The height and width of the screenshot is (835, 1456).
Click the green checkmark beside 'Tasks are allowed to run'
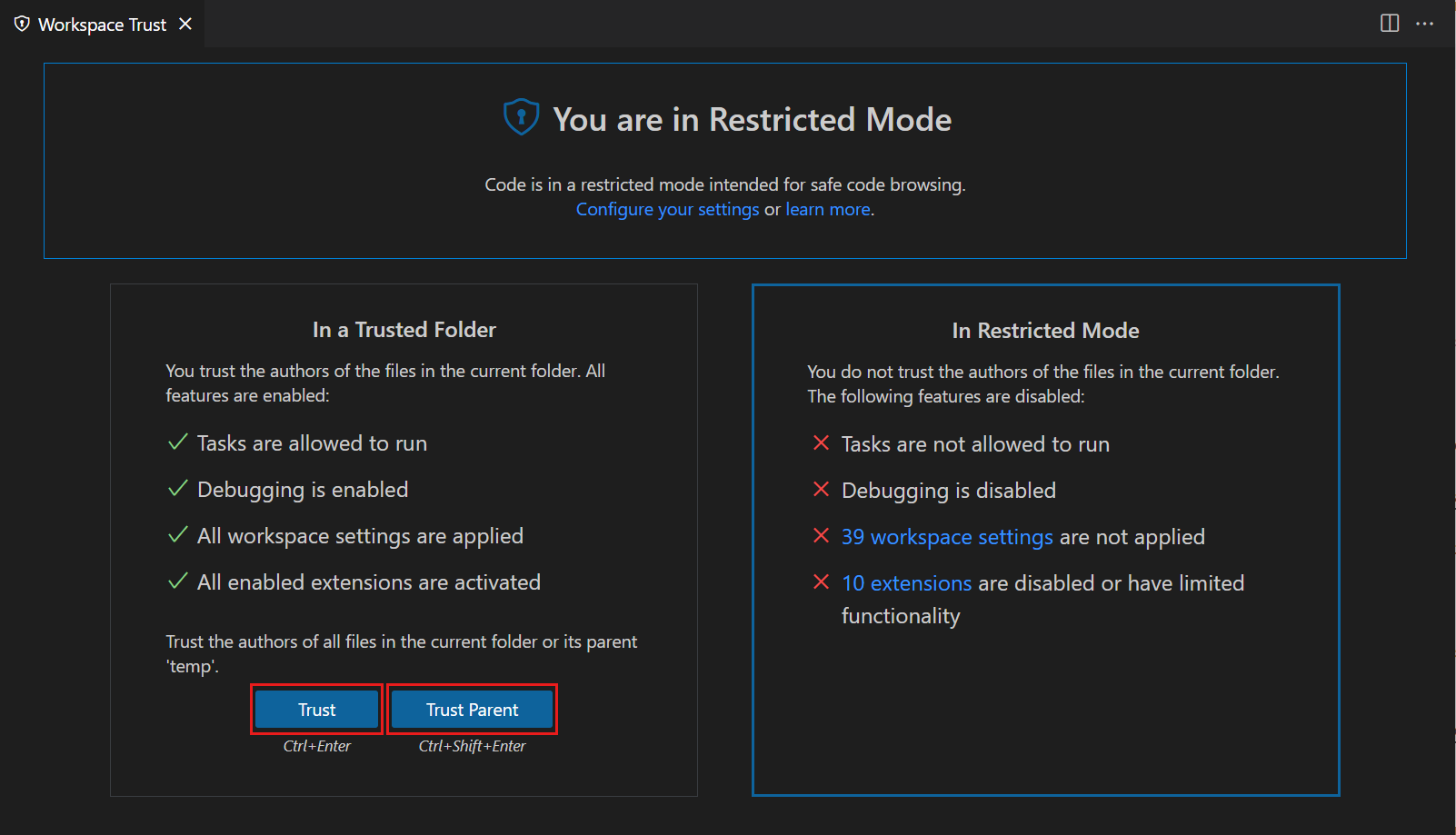[x=177, y=443]
